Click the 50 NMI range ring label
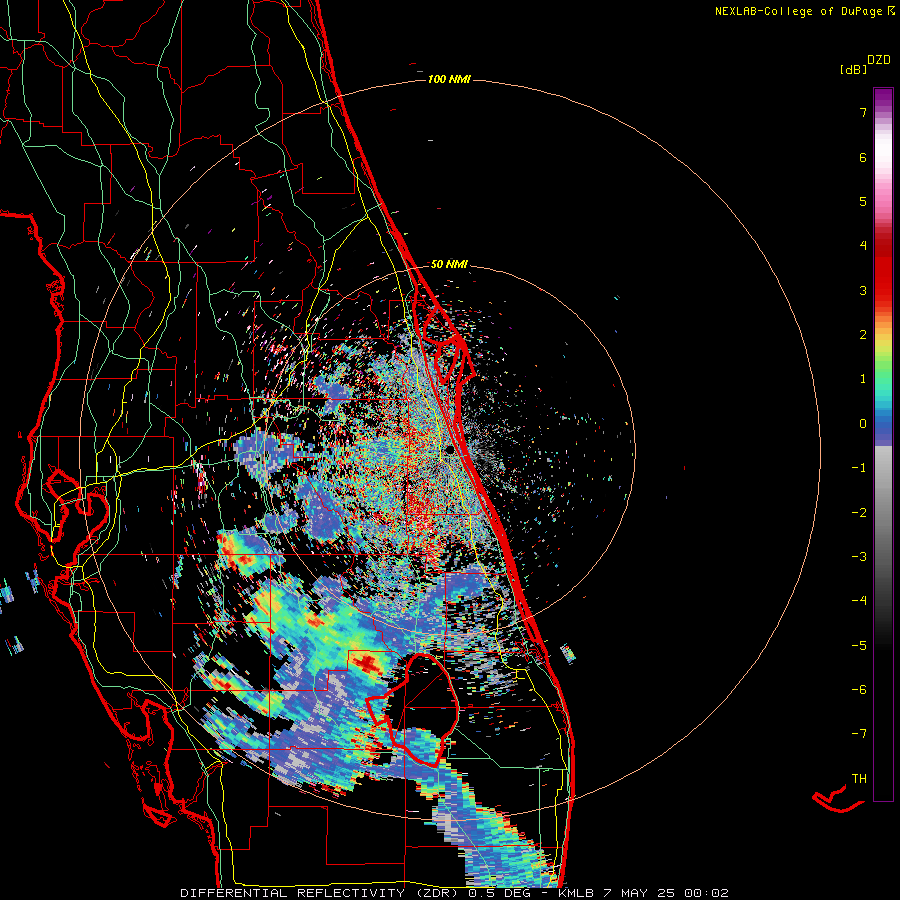The image size is (900, 900). click(x=449, y=264)
